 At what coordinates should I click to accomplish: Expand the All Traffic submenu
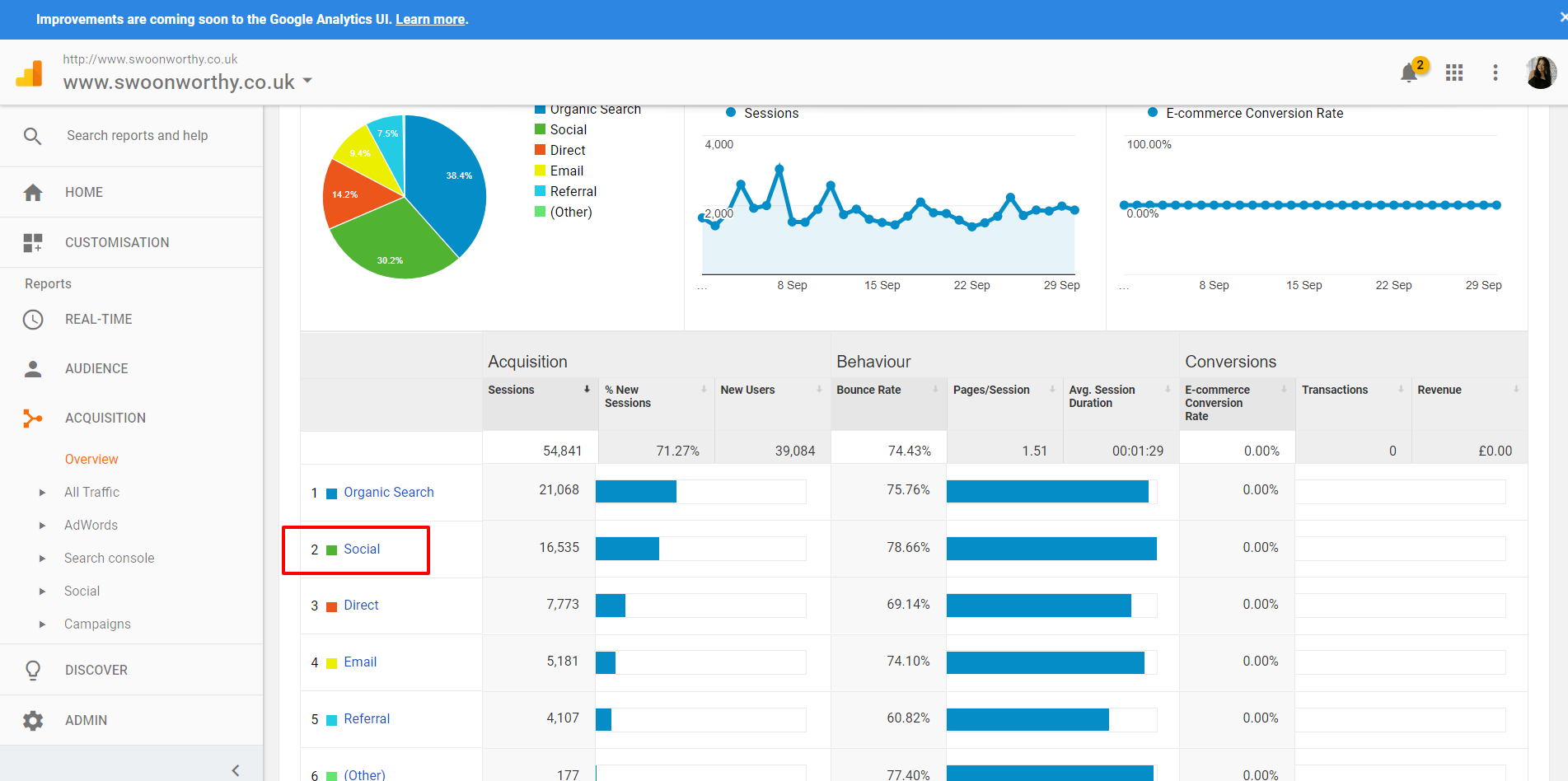point(43,493)
